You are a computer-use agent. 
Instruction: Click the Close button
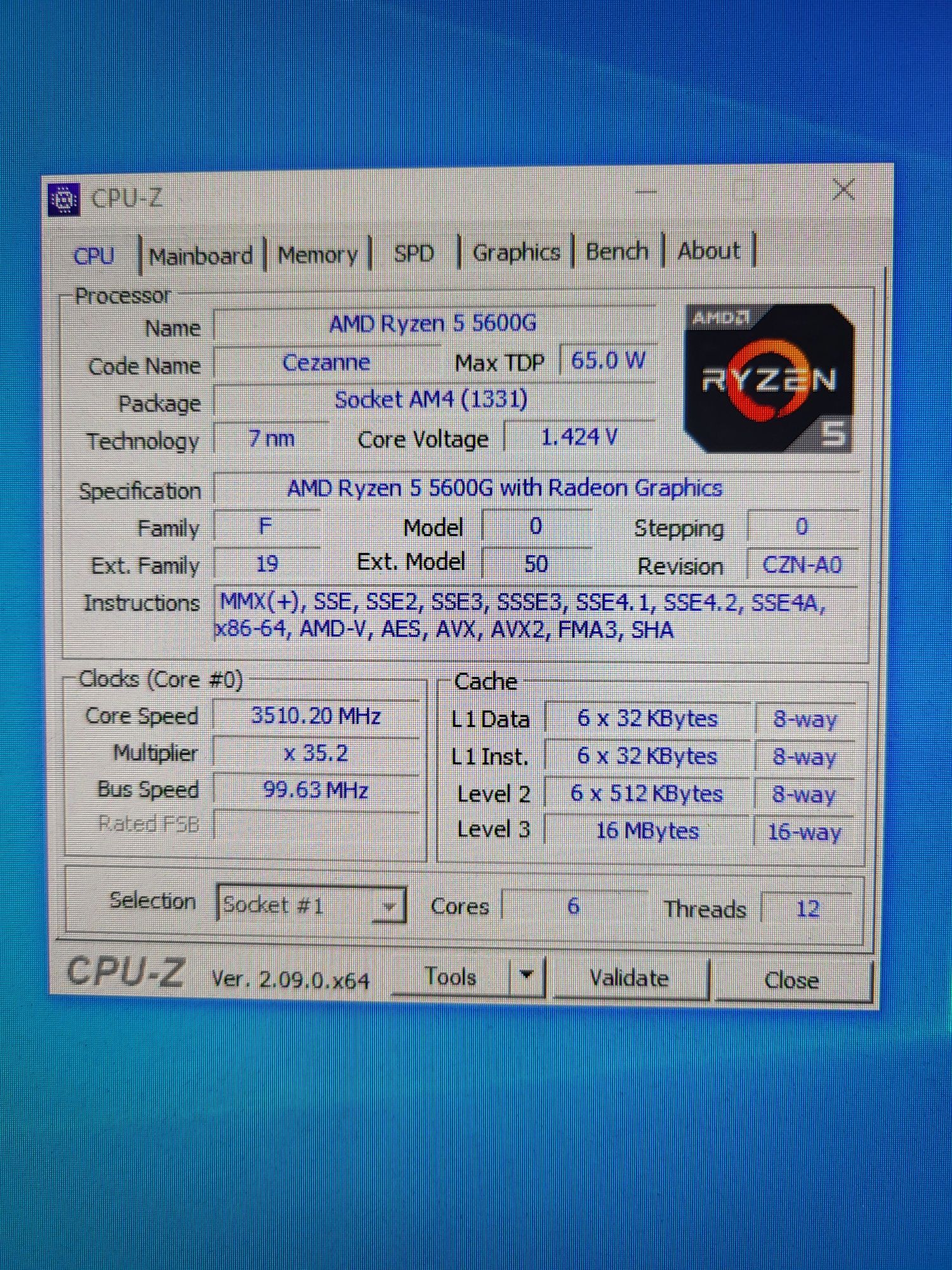[x=792, y=980]
